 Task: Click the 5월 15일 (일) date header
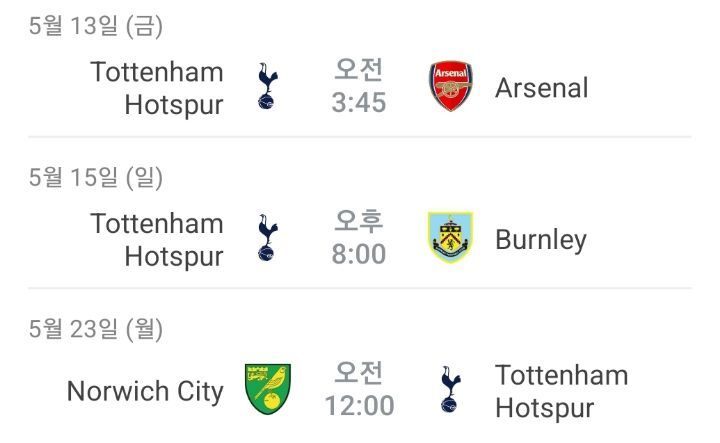click(96, 177)
